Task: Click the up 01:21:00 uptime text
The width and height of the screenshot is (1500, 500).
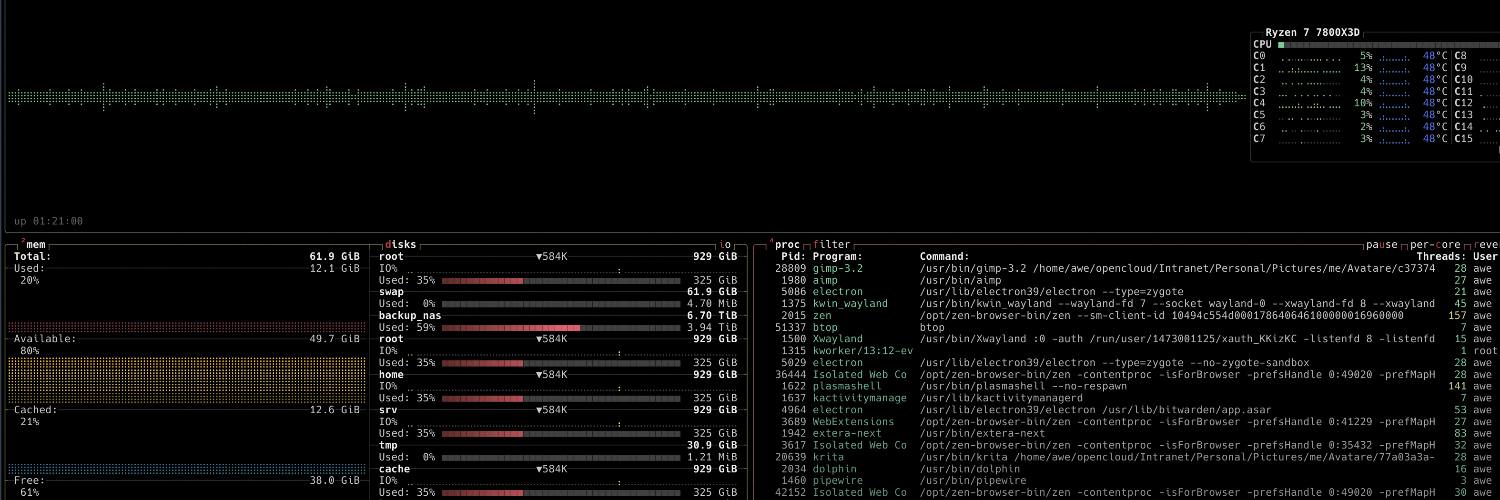Action: pos(49,221)
